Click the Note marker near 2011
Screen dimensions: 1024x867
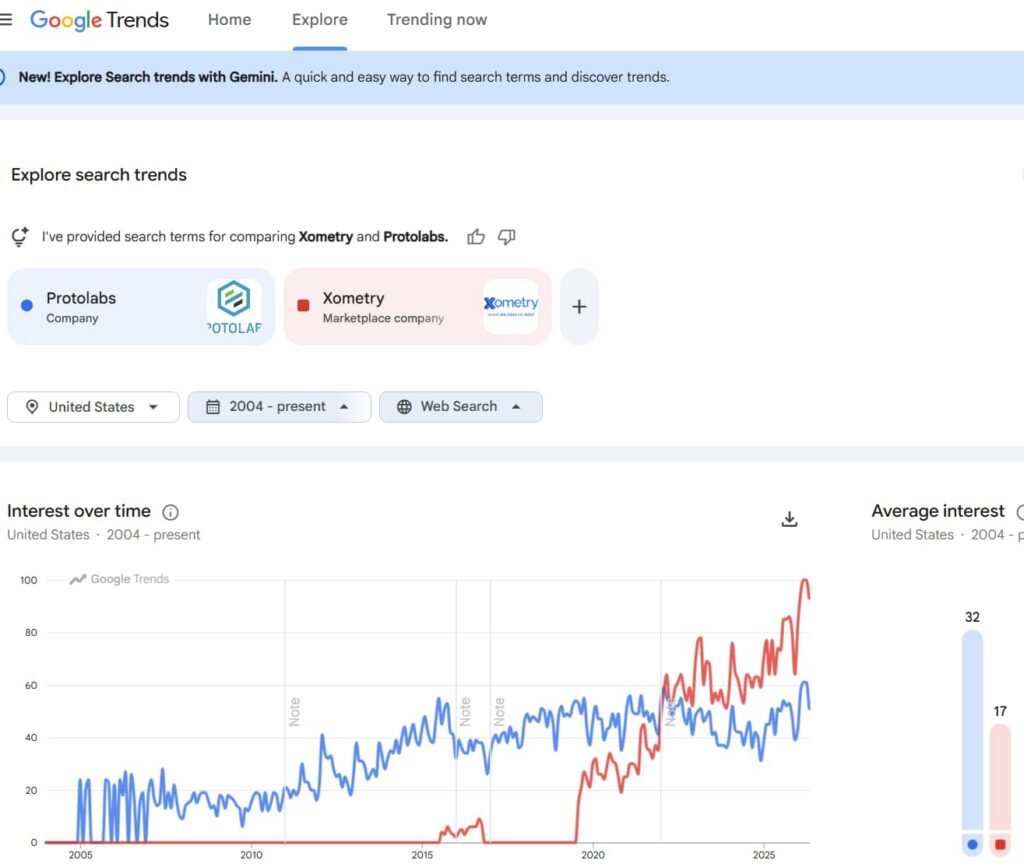click(x=295, y=712)
